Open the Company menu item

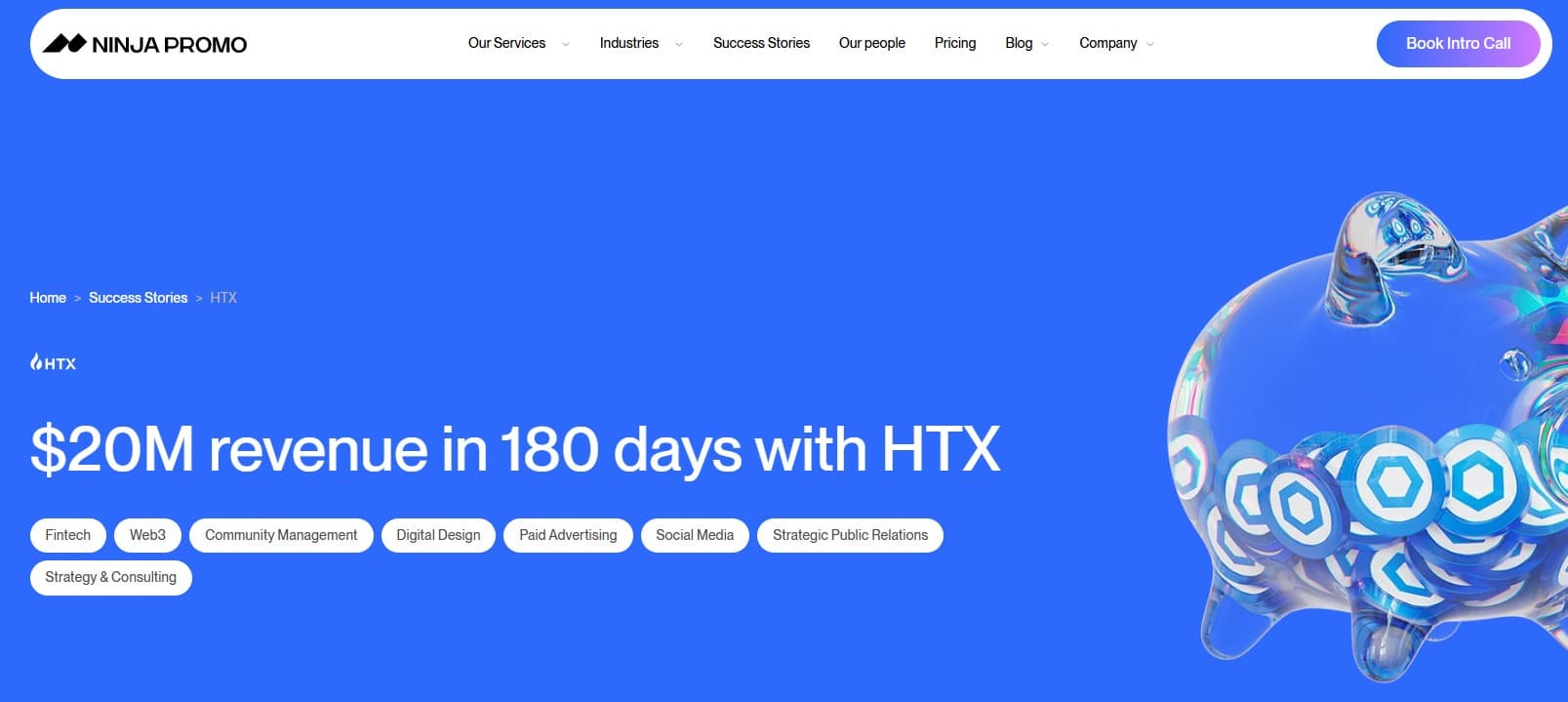(1108, 43)
